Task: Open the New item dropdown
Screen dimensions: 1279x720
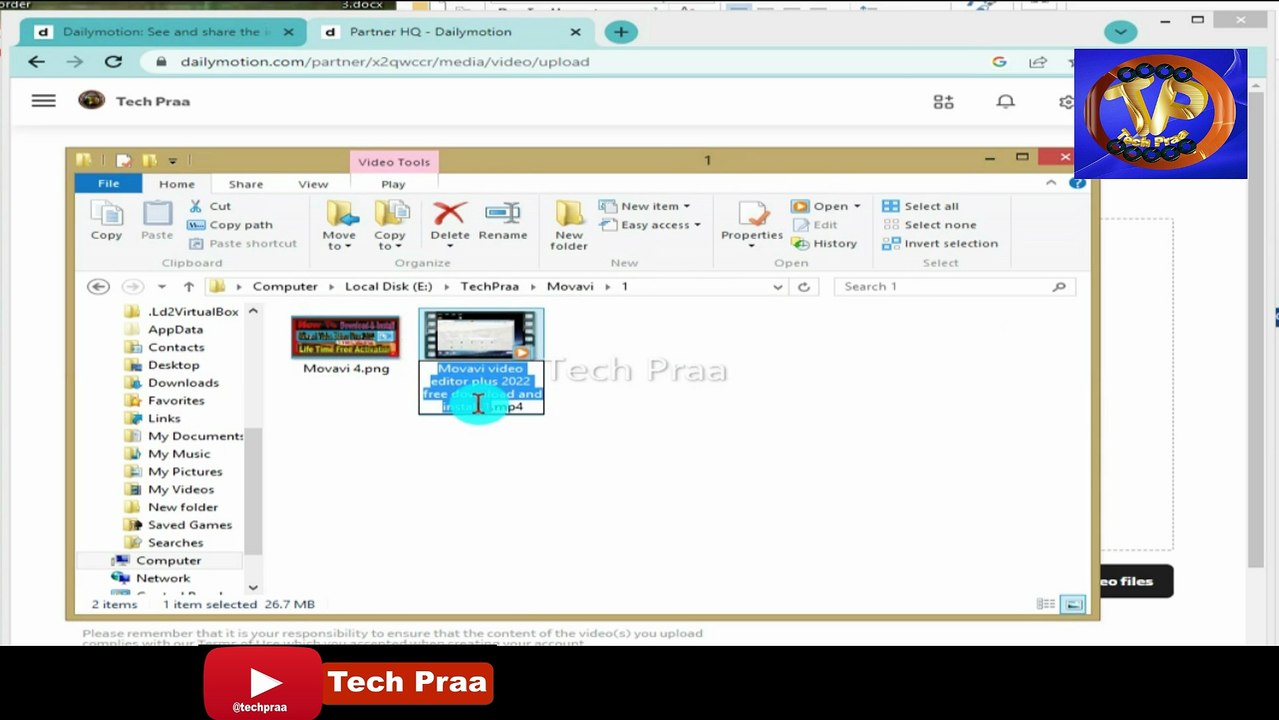Action: coord(645,206)
